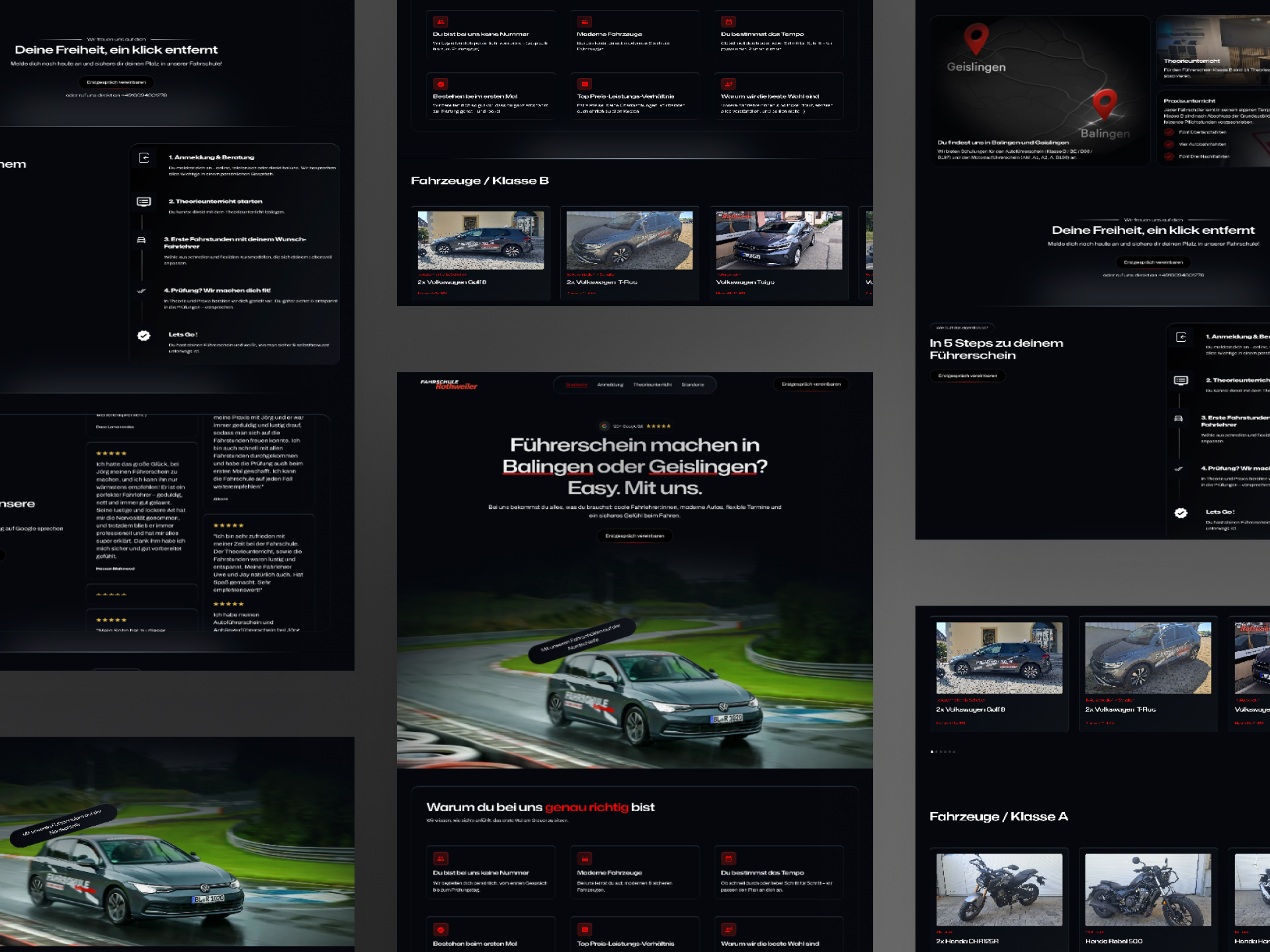Open the Anmeldung menu item
The height and width of the screenshot is (952, 1270).
610,385
